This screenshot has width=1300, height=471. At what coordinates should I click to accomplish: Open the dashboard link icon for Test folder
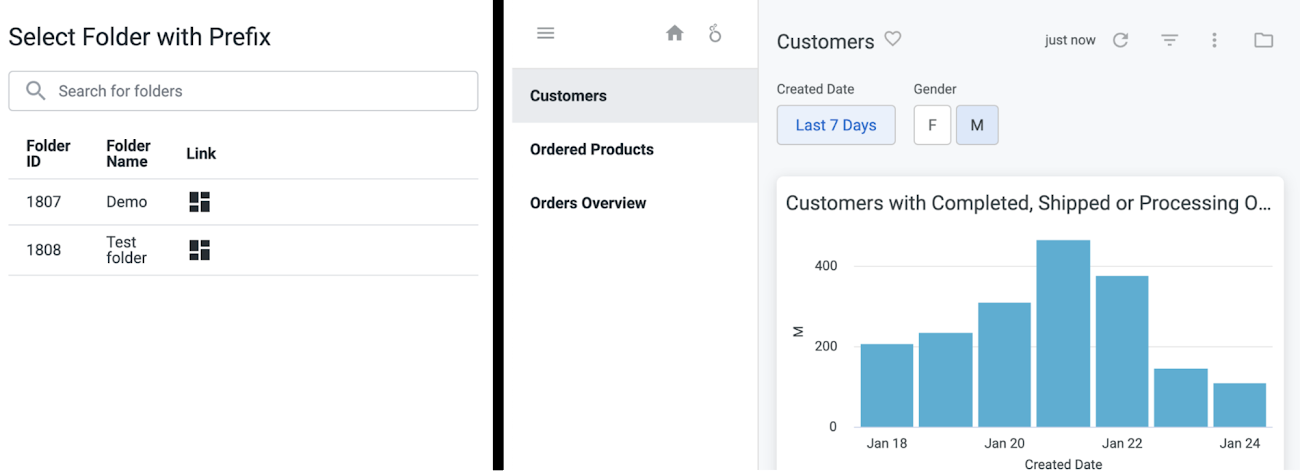pos(200,250)
